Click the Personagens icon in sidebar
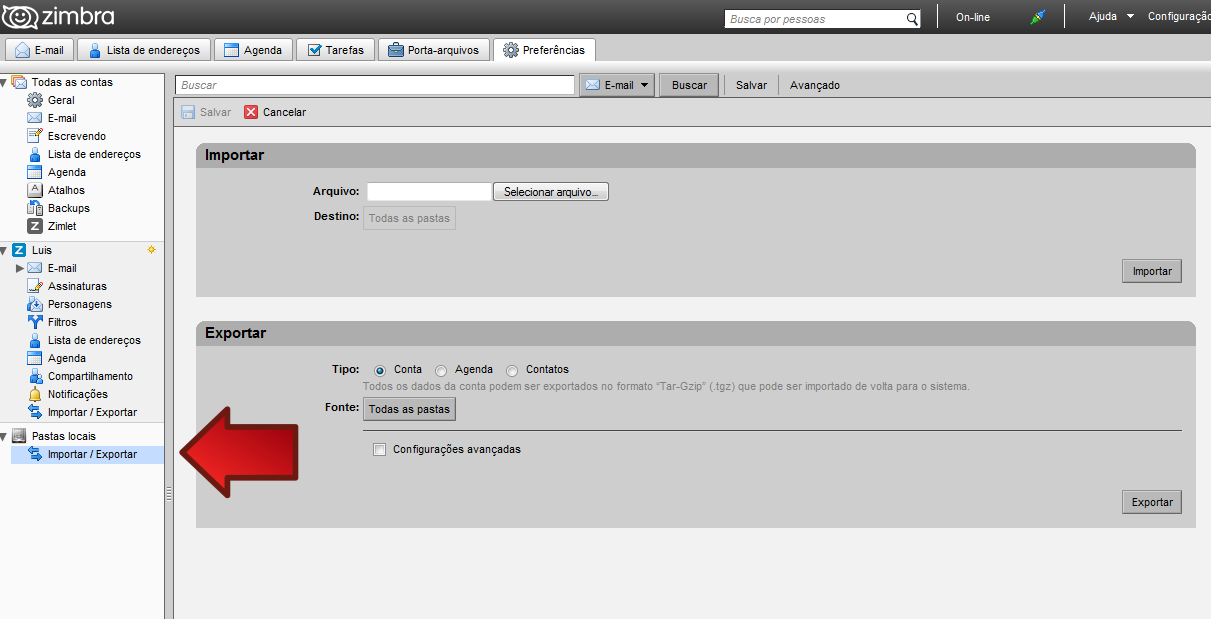The height and width of the screenshot is (619, 1211). click(x=35, y=304)
